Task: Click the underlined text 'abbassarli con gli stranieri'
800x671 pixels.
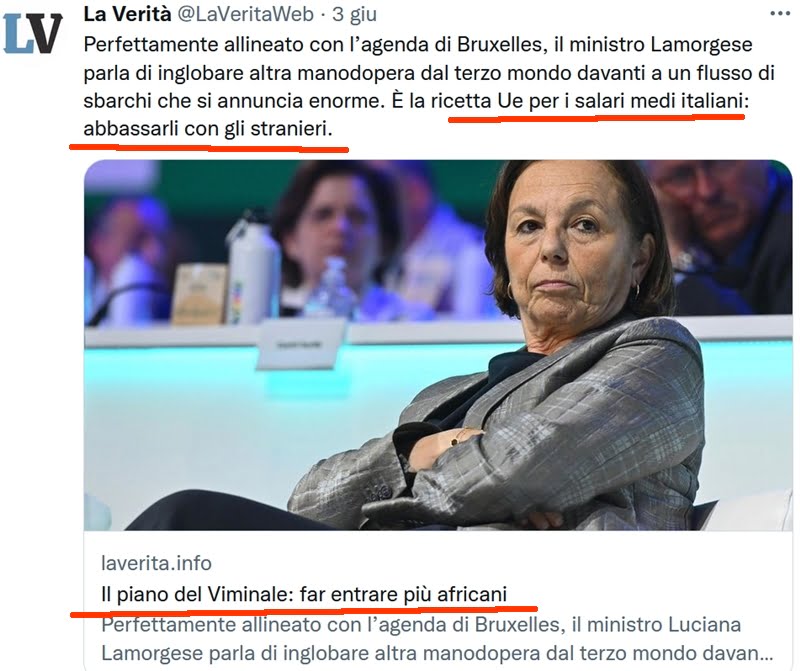Action: coord(205,129)
